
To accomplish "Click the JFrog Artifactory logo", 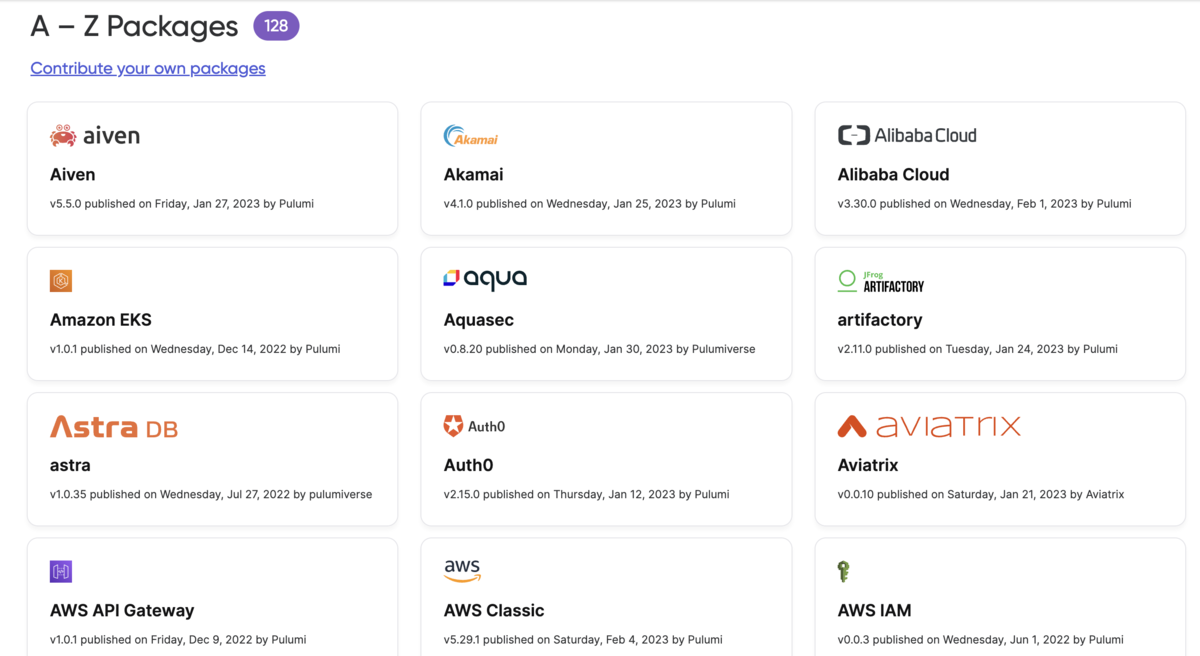I will (x=881, y=281).
